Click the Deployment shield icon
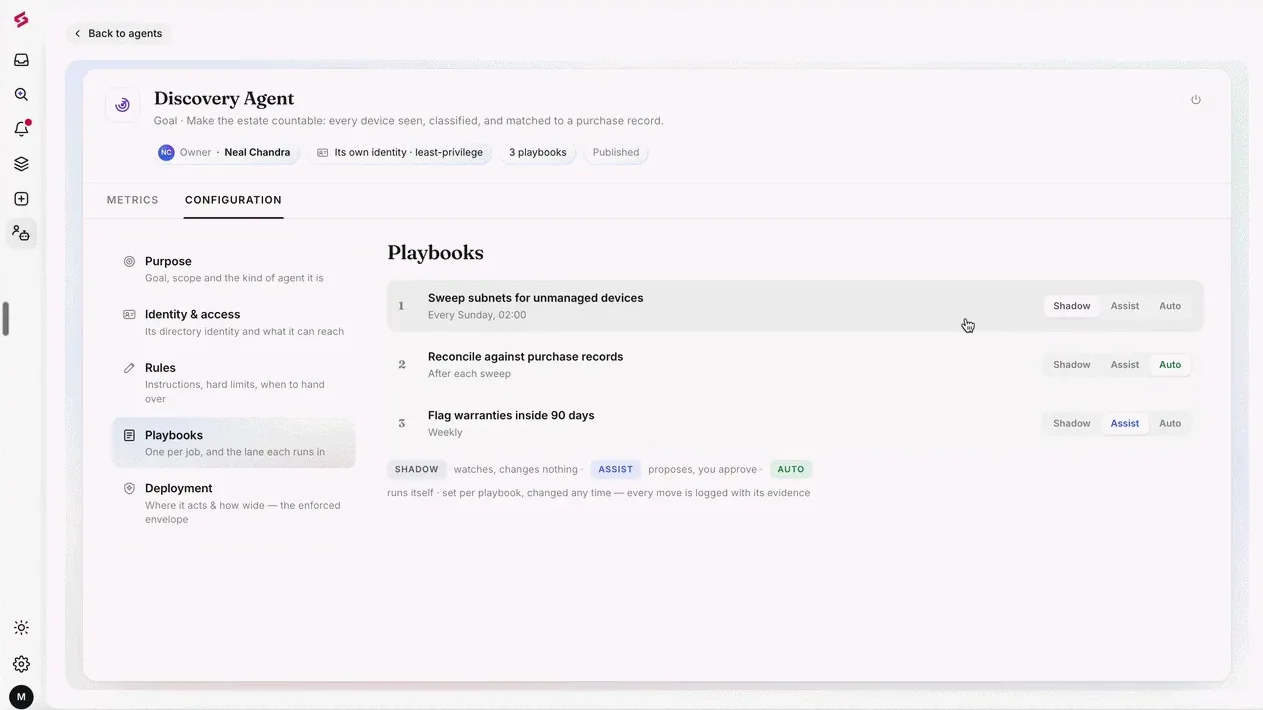This screenshot has height=710, width=1263. pos(129,488)
